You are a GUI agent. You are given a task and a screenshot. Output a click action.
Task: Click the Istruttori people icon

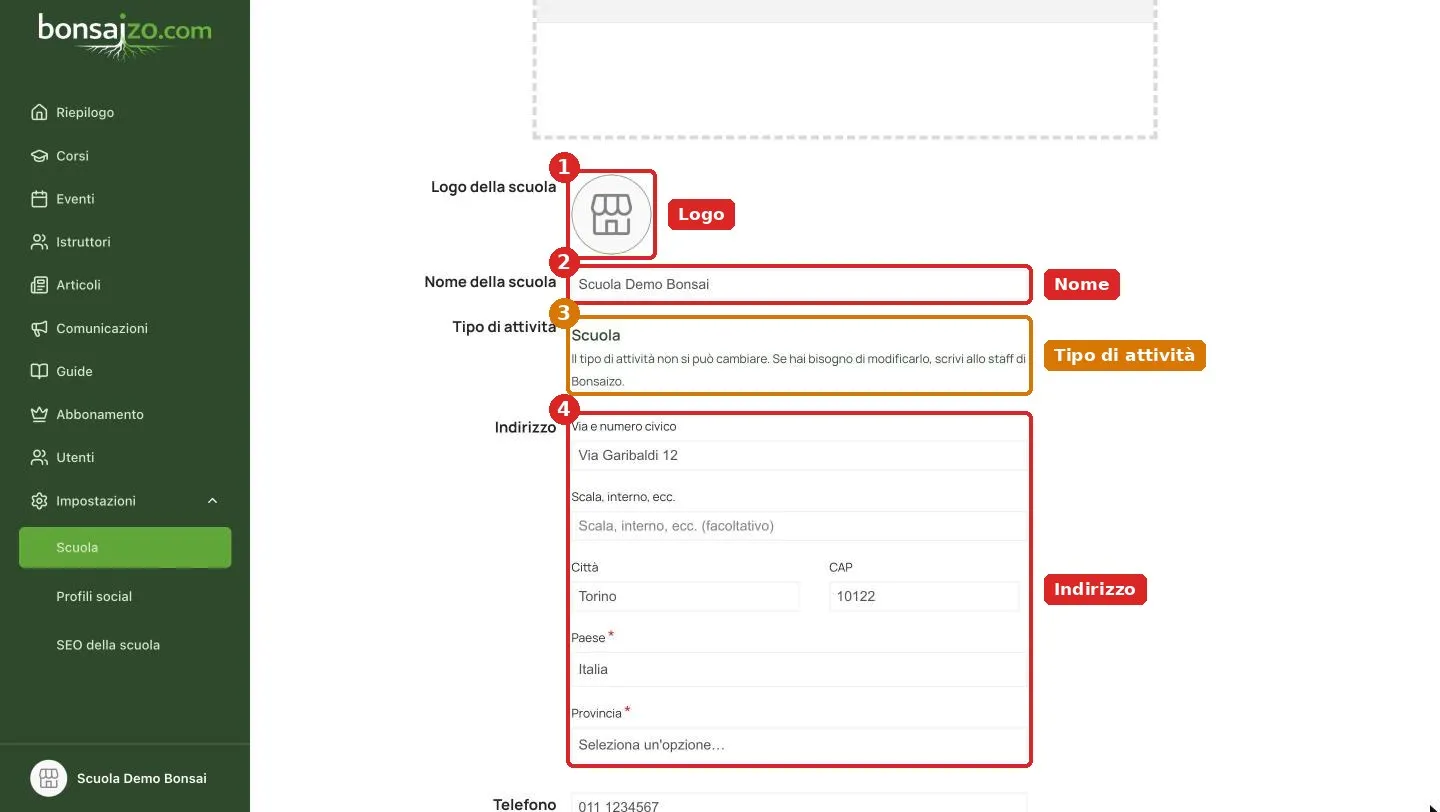click(39, 242)
